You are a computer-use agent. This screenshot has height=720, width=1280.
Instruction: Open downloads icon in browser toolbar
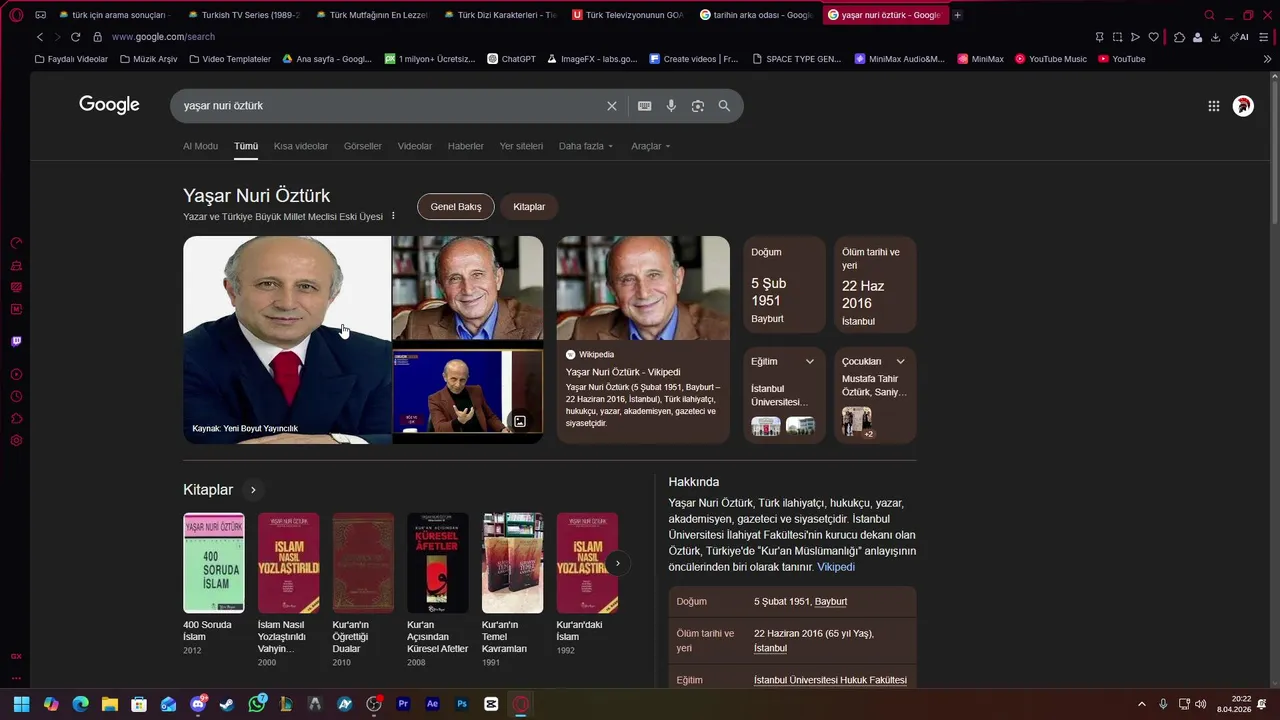point(1215,37)
